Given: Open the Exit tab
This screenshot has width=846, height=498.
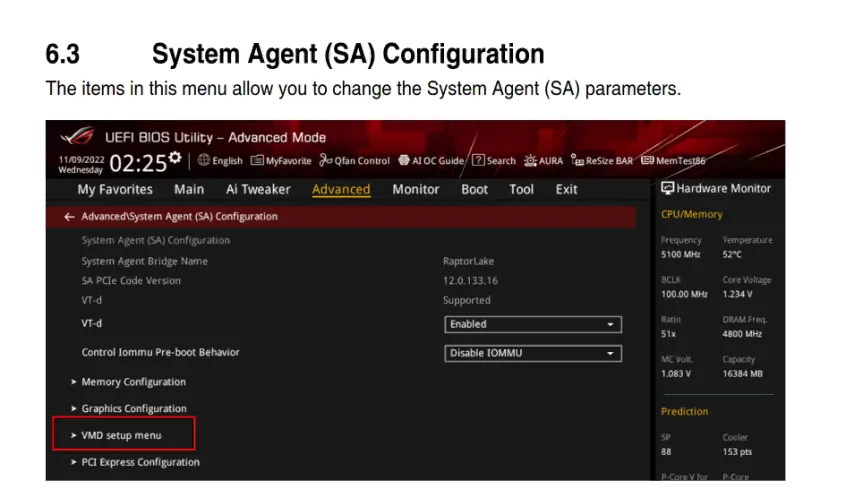Looking at the screenshot, I should click(x=567, y=189).
